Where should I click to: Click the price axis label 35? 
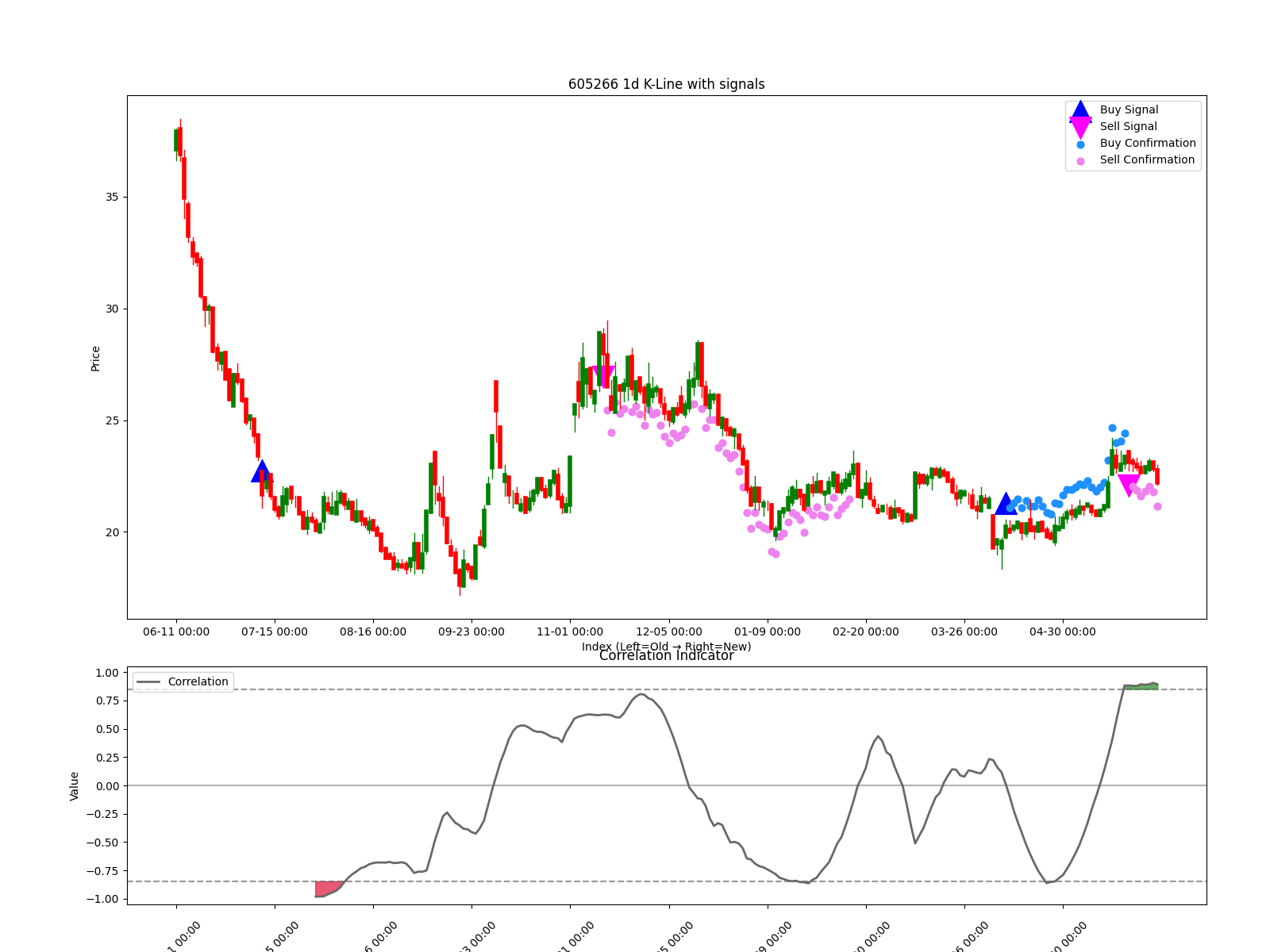(112, 197)
